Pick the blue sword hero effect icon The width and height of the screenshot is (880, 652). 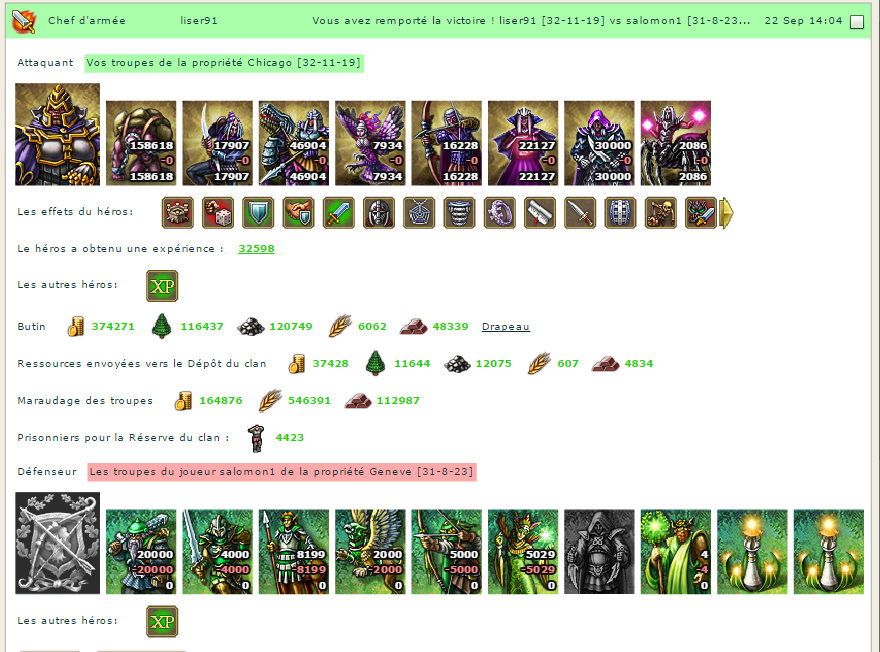point(339,213)
